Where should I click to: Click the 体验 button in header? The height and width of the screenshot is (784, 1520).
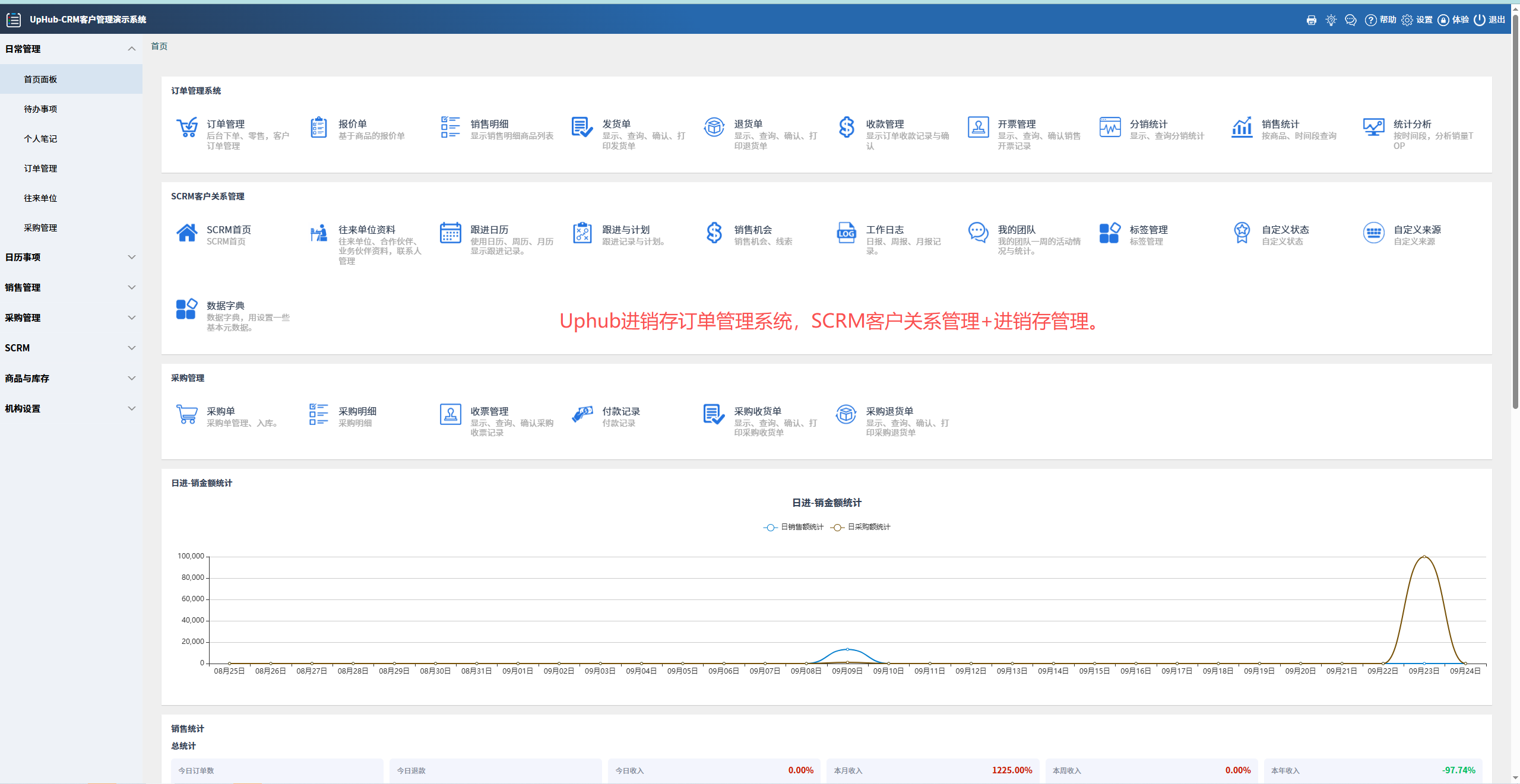(1453, 20)
